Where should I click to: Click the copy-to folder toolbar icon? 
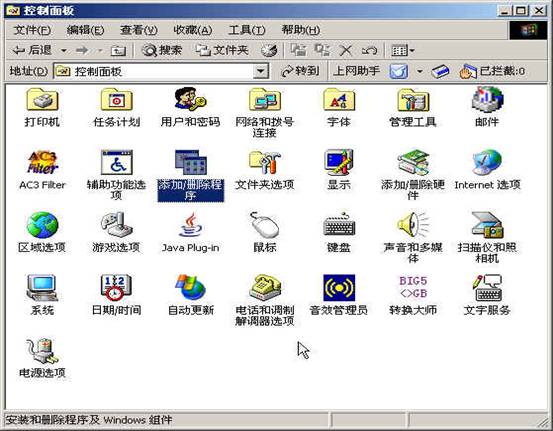tap(322, 51)
